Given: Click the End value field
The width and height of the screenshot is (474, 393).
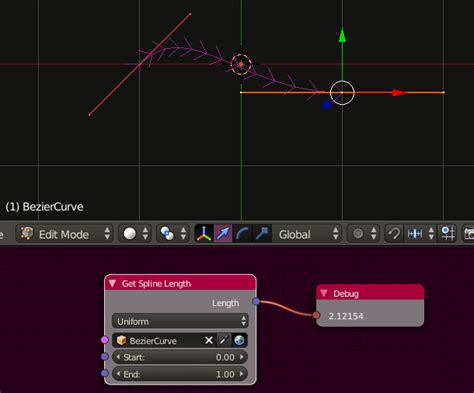Looking at the screenshot, I should click(x=180, y=374).
